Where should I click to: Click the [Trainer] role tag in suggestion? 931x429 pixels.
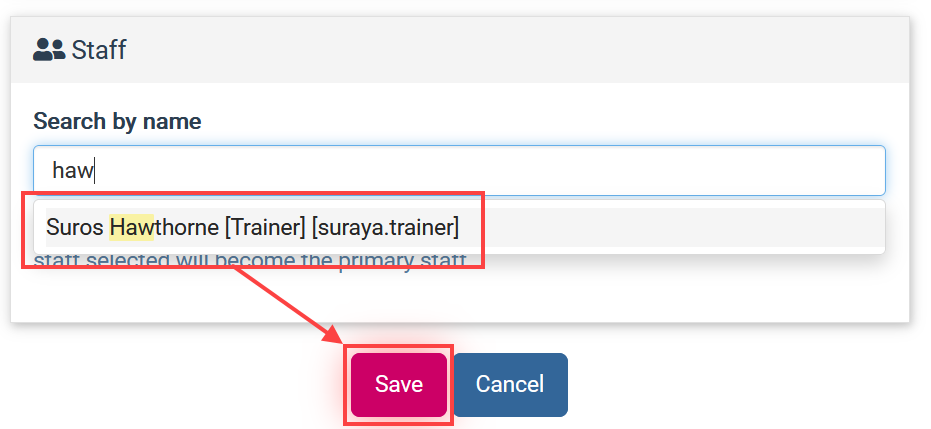pyautogui.click(x=265, y=227)
